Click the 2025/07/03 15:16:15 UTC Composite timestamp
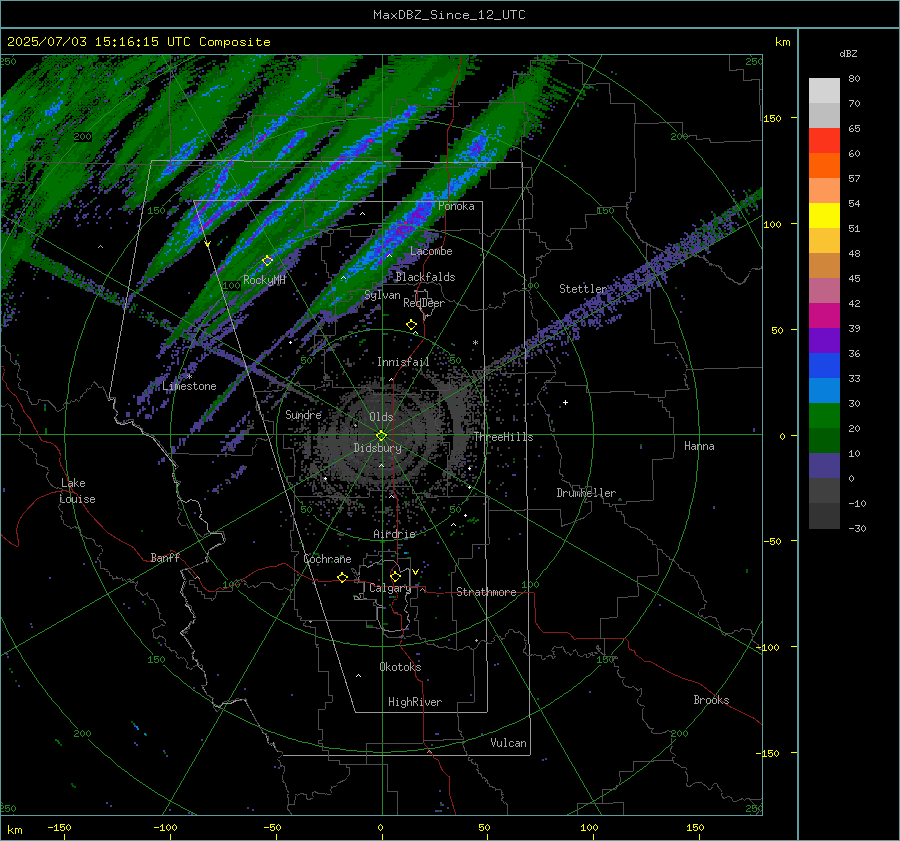Viewport: 900px width, 841px height. click(138, 42)
